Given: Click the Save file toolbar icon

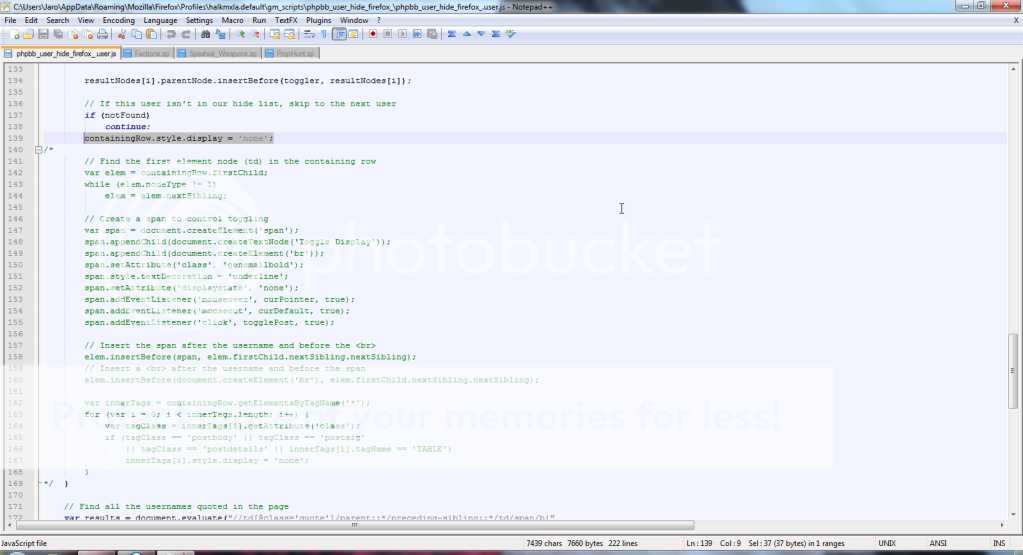Looking at the screenshot, I should (x=44, y=34).
